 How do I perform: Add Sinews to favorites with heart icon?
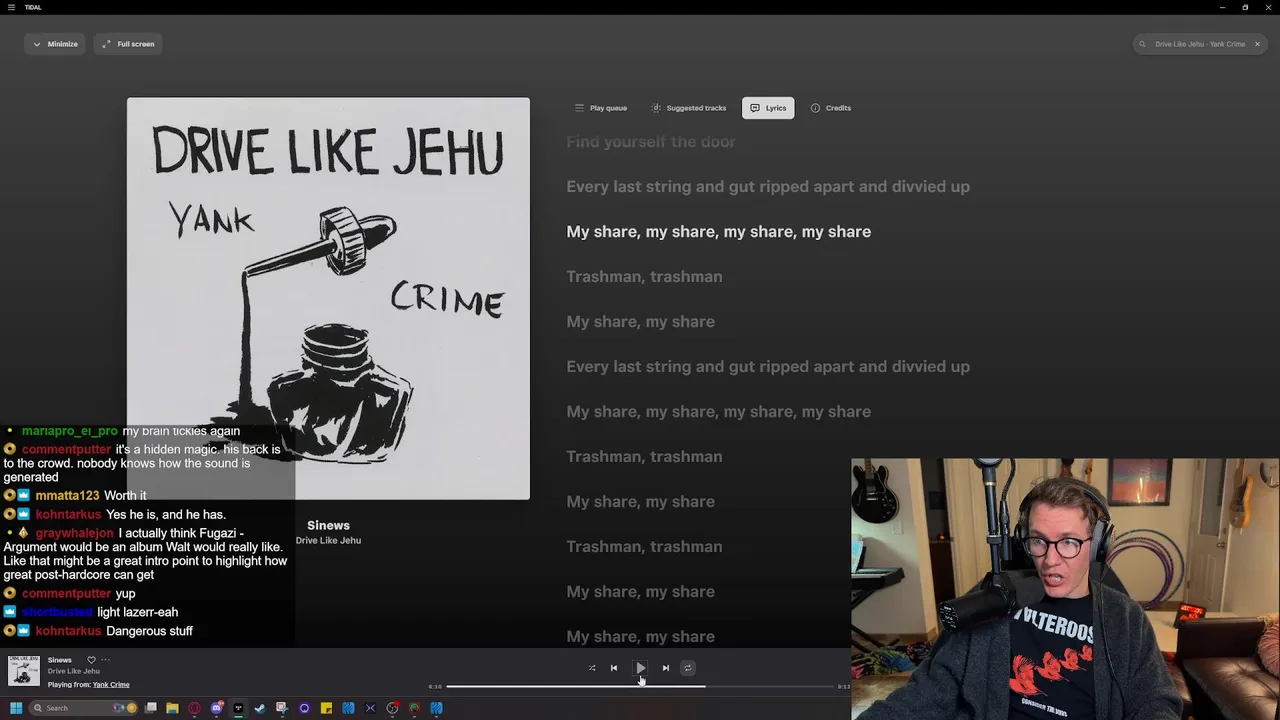(91, 660)
